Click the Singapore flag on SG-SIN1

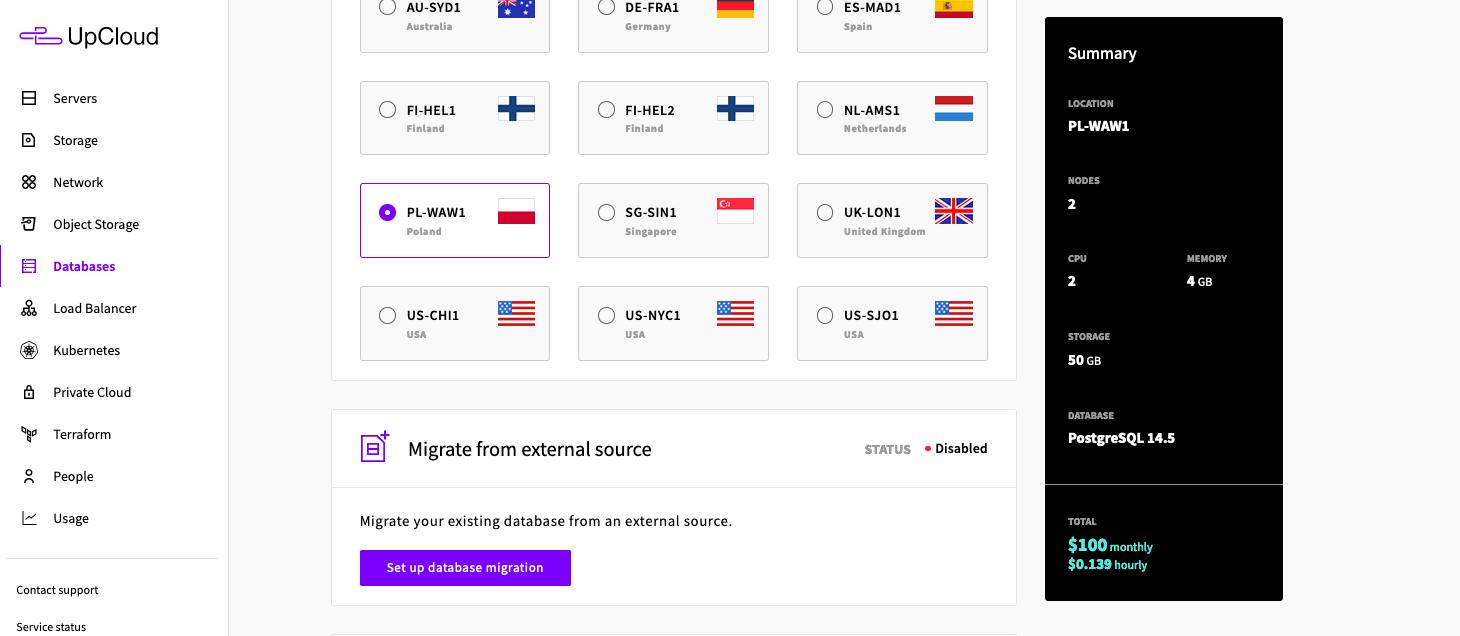(735, 211)
